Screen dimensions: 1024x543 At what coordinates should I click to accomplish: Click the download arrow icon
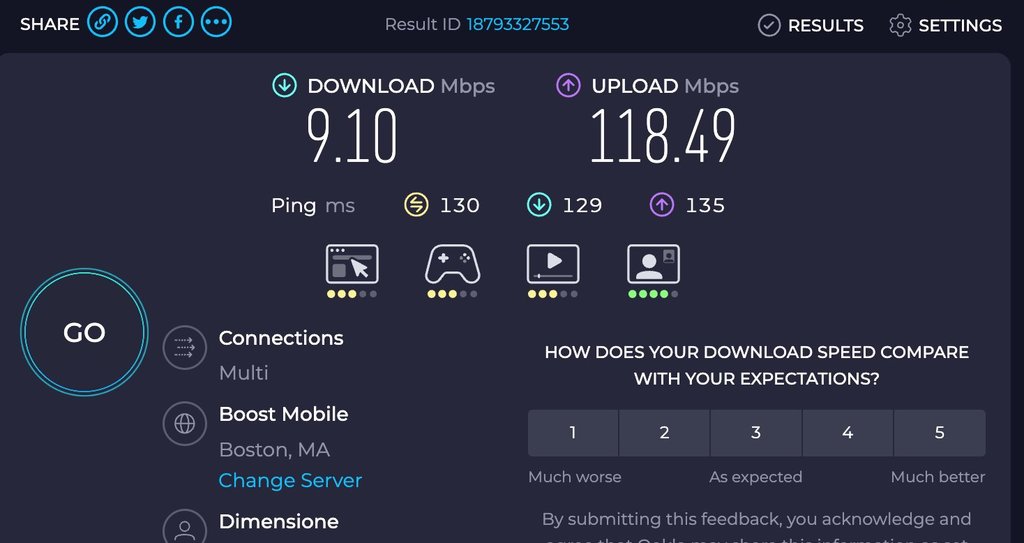pyautogui.click(x=284, y=86)
